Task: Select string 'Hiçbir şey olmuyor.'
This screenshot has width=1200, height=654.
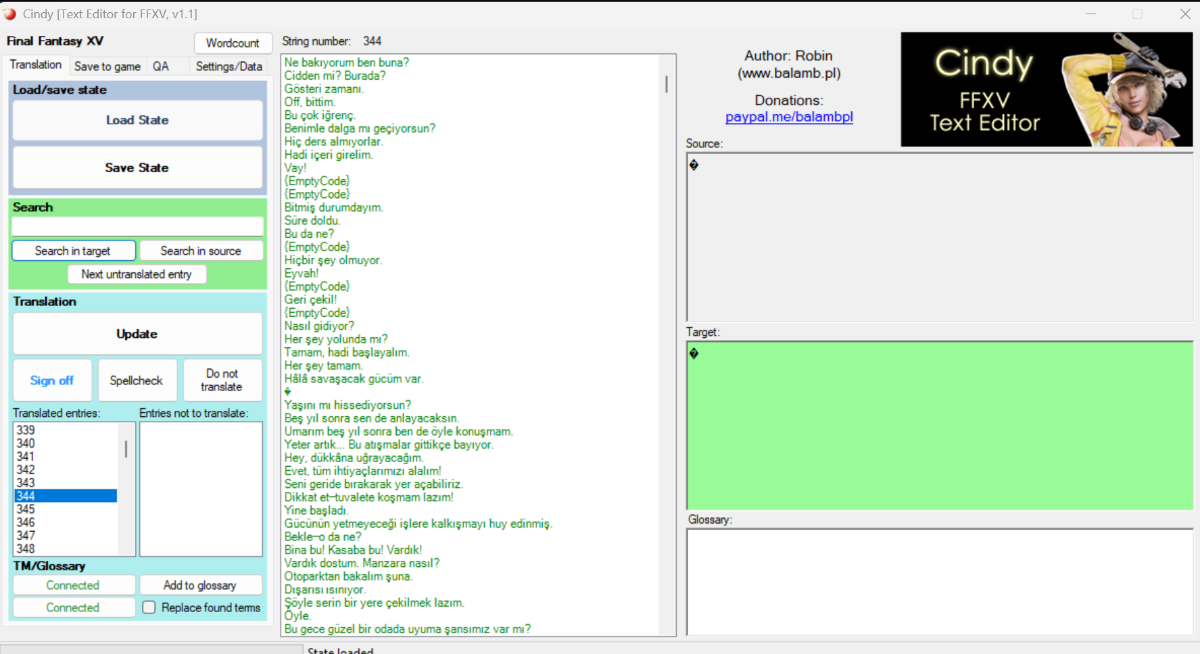Action: pos(332,260)
